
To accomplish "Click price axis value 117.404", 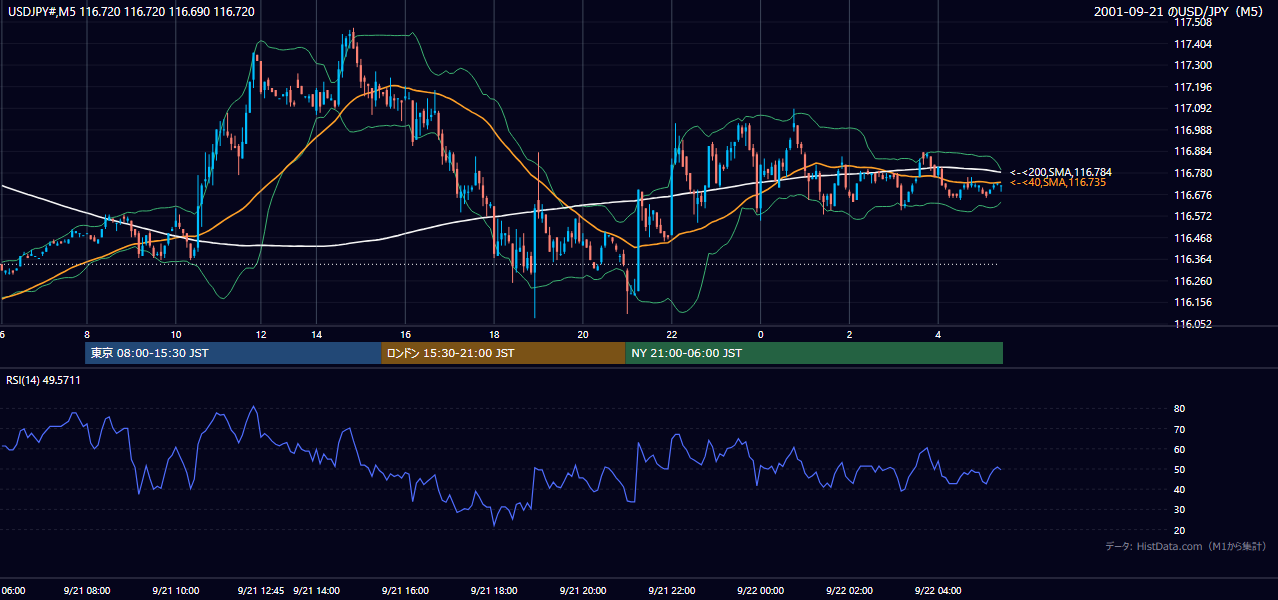I will point(1194,44).
